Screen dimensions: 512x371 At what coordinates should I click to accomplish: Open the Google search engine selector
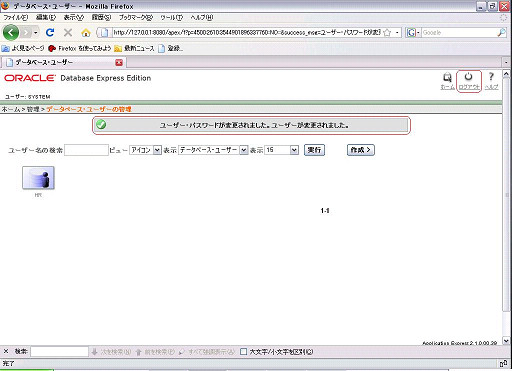click(x=413, y=32)
